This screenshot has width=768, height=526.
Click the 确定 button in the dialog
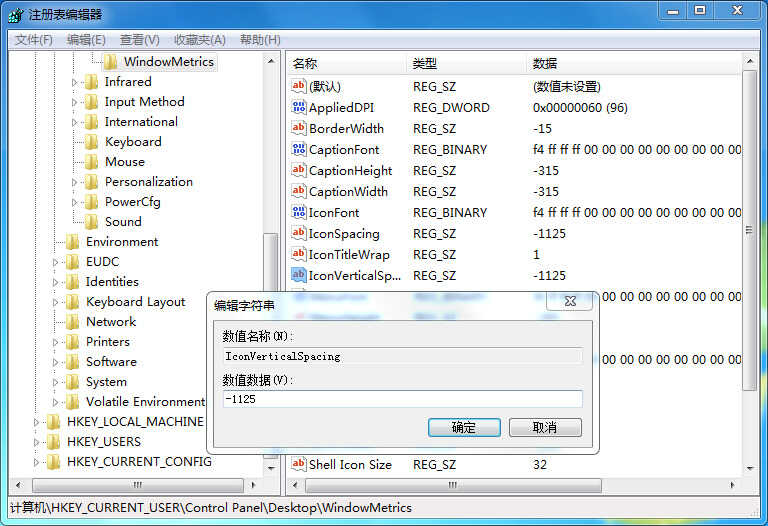click(x=464, y=427)
